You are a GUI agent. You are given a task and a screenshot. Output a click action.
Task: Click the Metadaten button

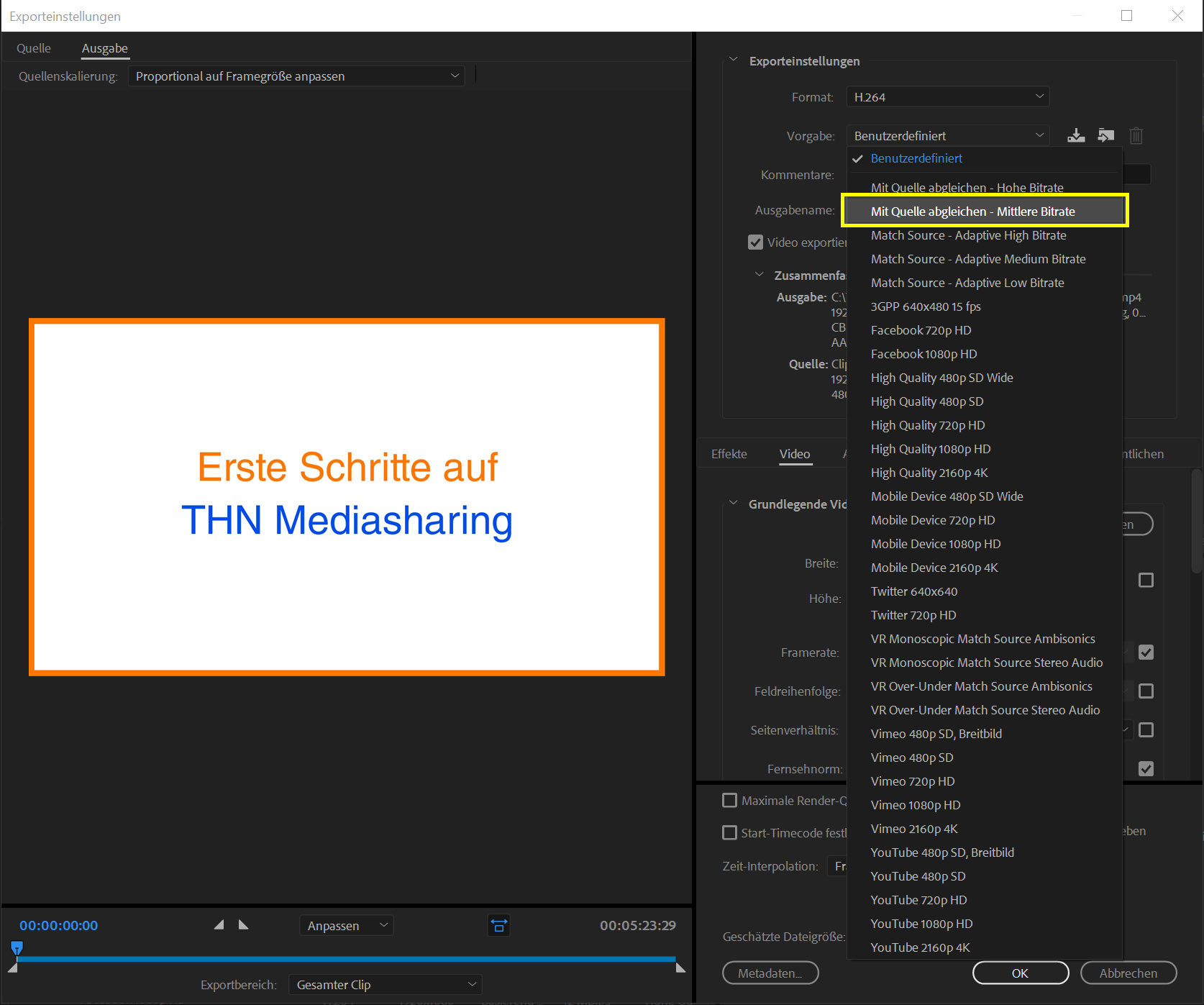(770, 973)
